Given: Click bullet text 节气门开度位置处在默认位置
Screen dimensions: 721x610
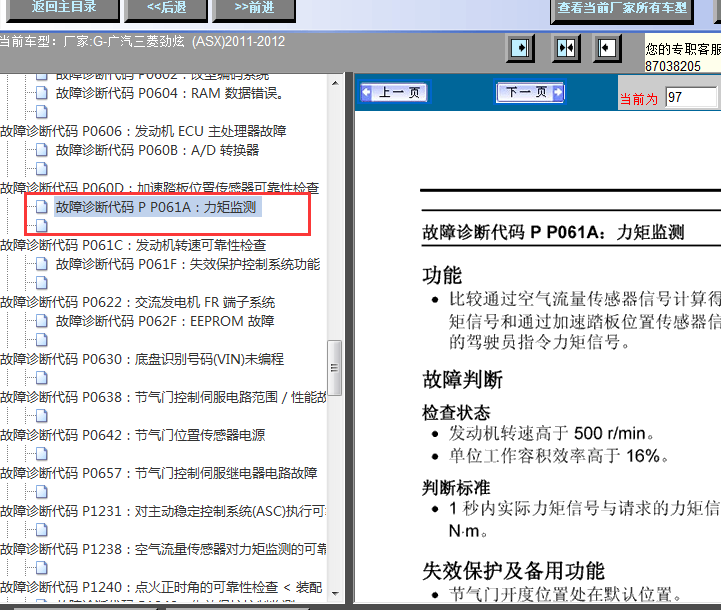Looking at the screenshot, I should (x=566, y=594).
